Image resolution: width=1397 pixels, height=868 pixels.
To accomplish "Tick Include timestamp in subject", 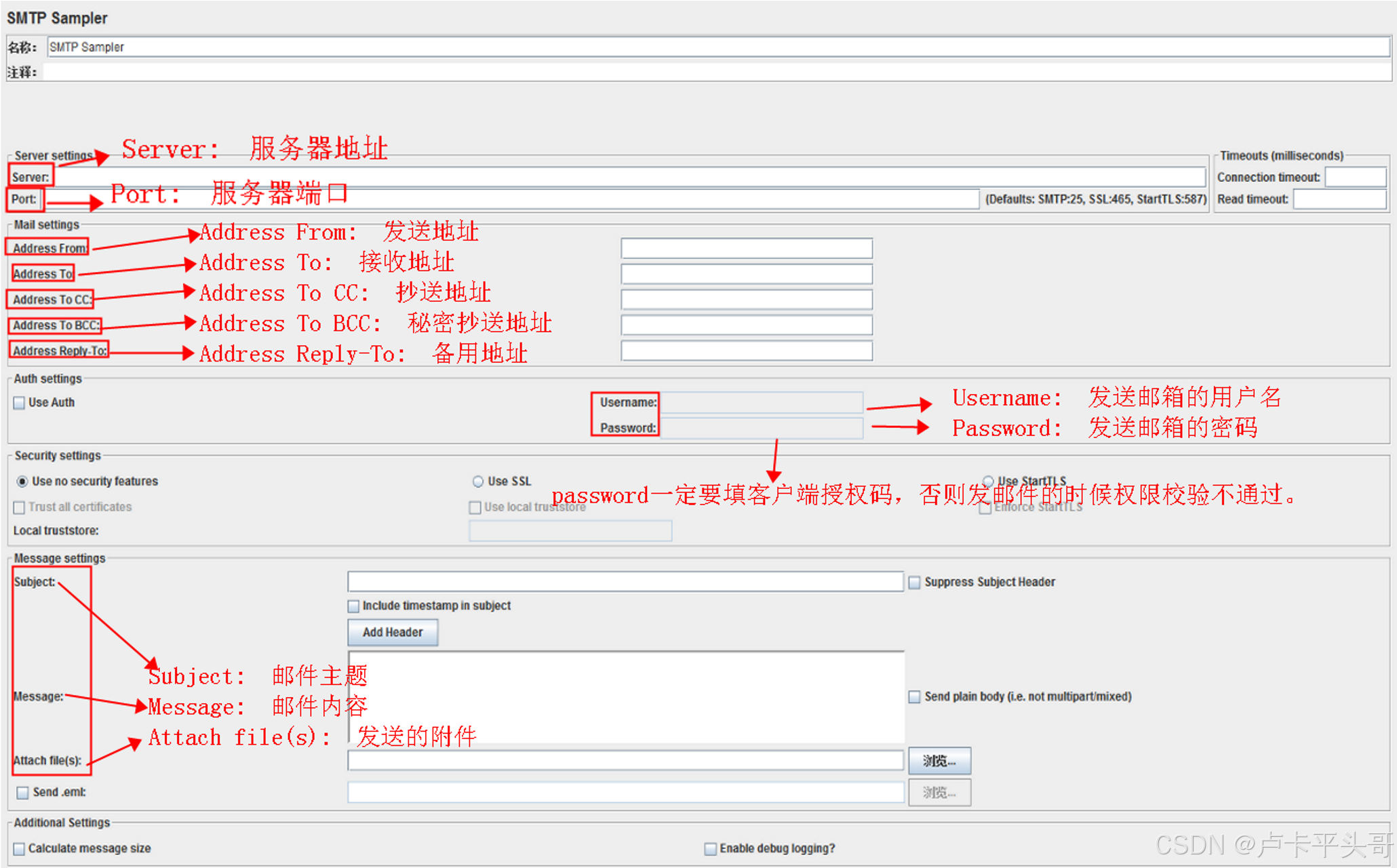I will [353, 606].
